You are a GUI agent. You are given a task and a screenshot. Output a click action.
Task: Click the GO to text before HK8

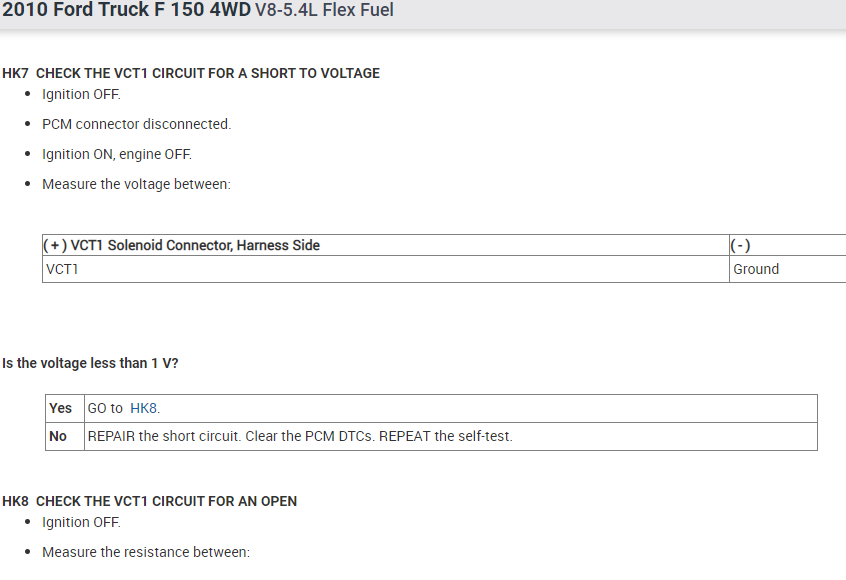pyautogui.click(x=105, y=408)
